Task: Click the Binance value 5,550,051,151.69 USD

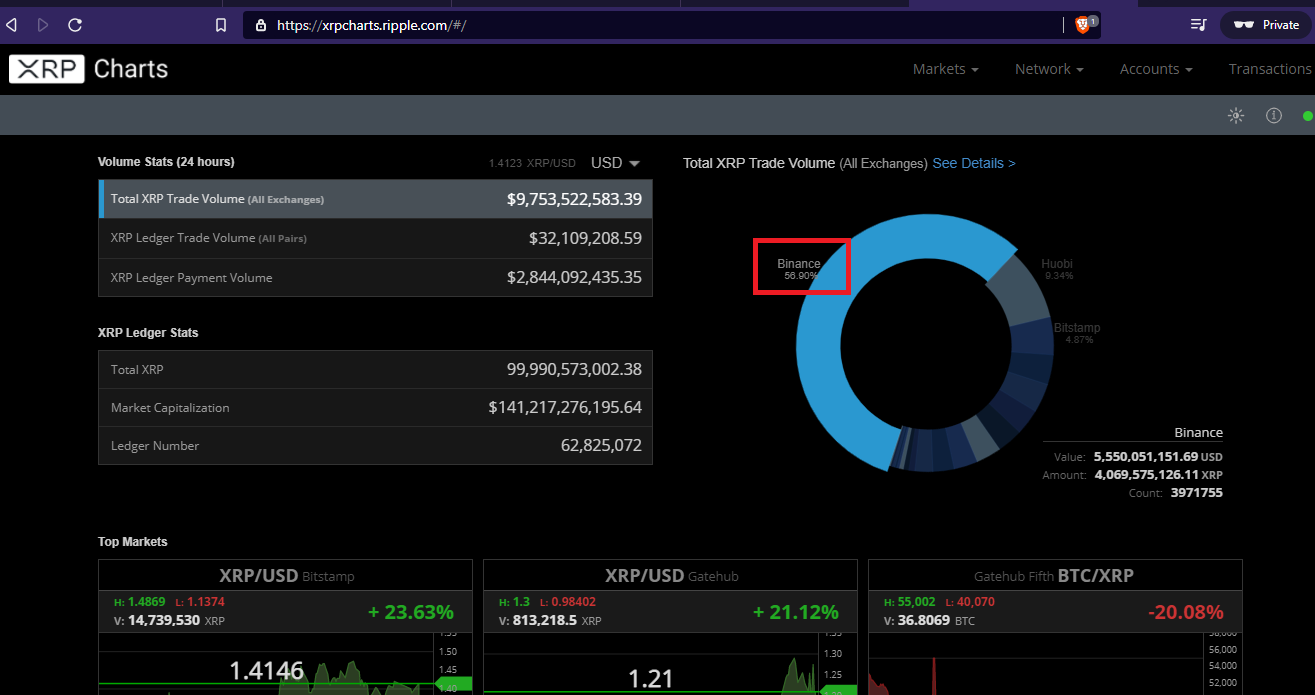Action: (x=1158, y=456)
